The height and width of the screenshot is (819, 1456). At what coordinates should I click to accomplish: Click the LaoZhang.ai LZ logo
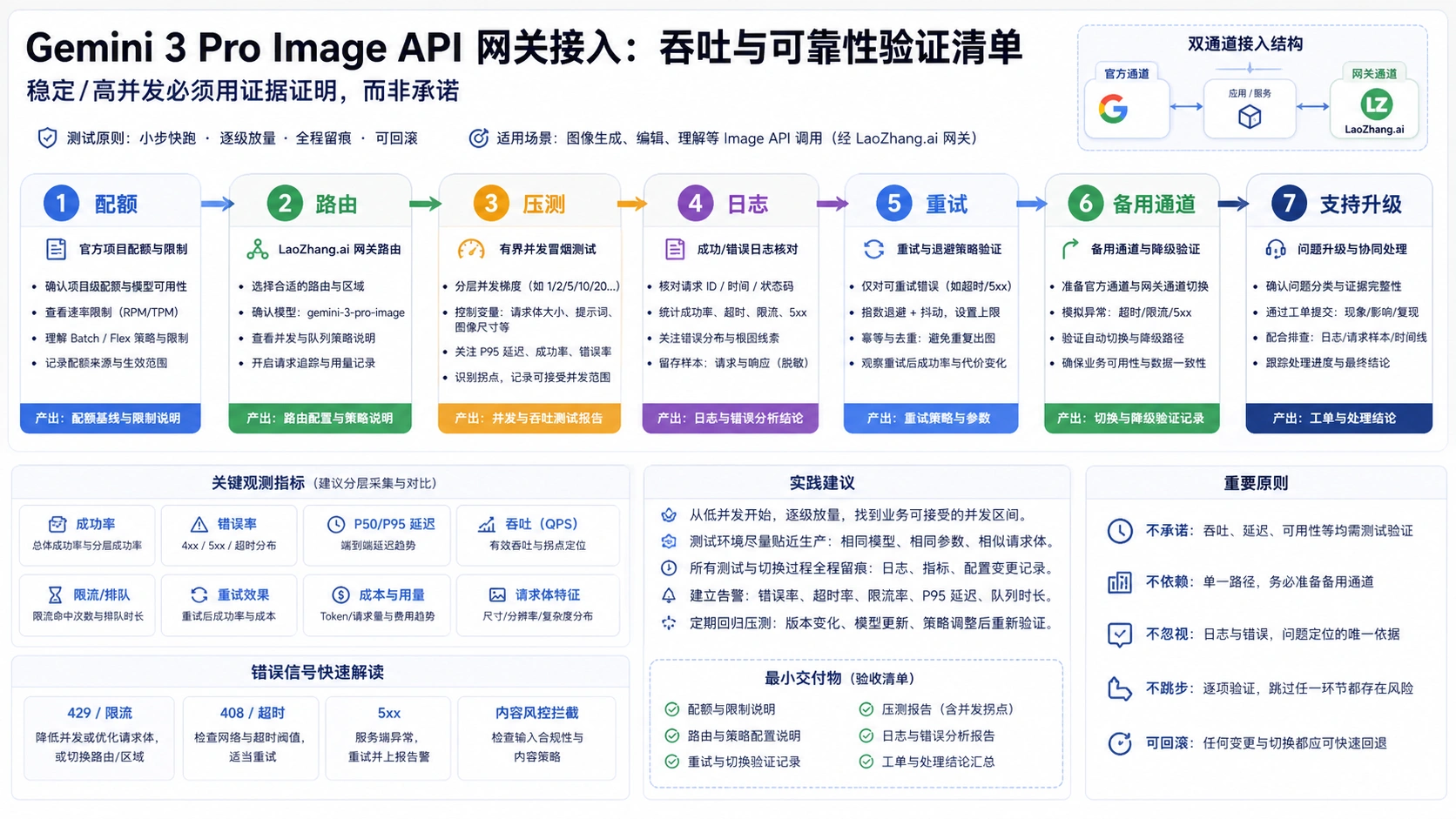(x=1376, y=105)
